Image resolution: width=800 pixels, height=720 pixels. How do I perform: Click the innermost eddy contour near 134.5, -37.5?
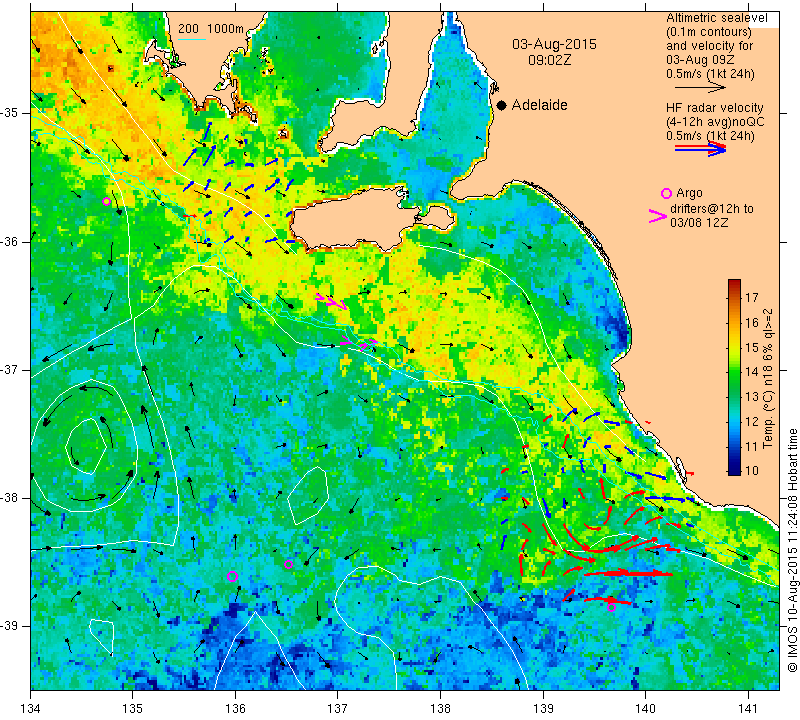pyautogui.click(x=86, y=446)
